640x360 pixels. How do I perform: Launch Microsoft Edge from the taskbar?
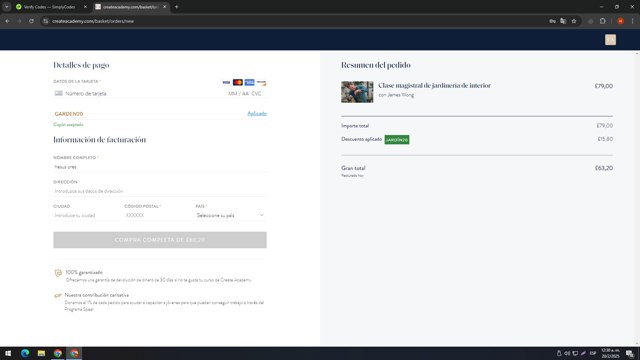25,353
